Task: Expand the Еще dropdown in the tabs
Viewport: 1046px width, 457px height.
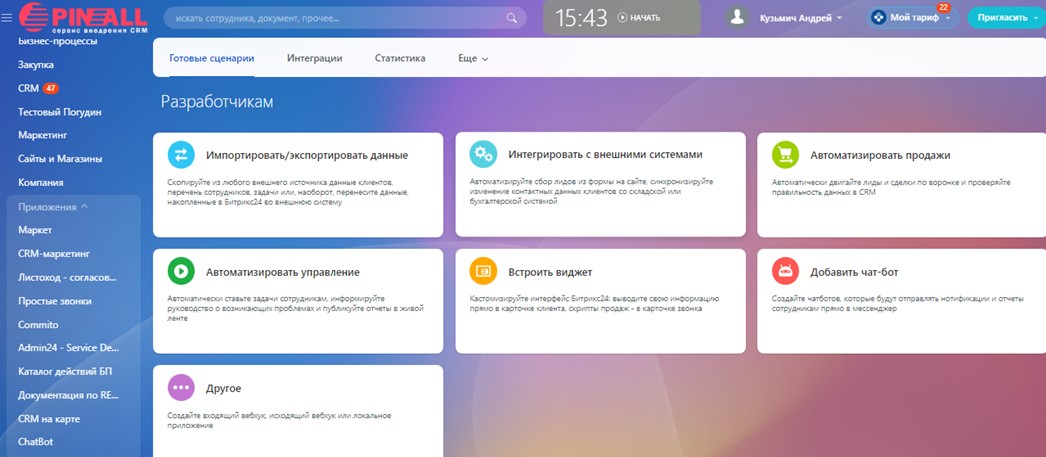Action: (x=473, y=59)
